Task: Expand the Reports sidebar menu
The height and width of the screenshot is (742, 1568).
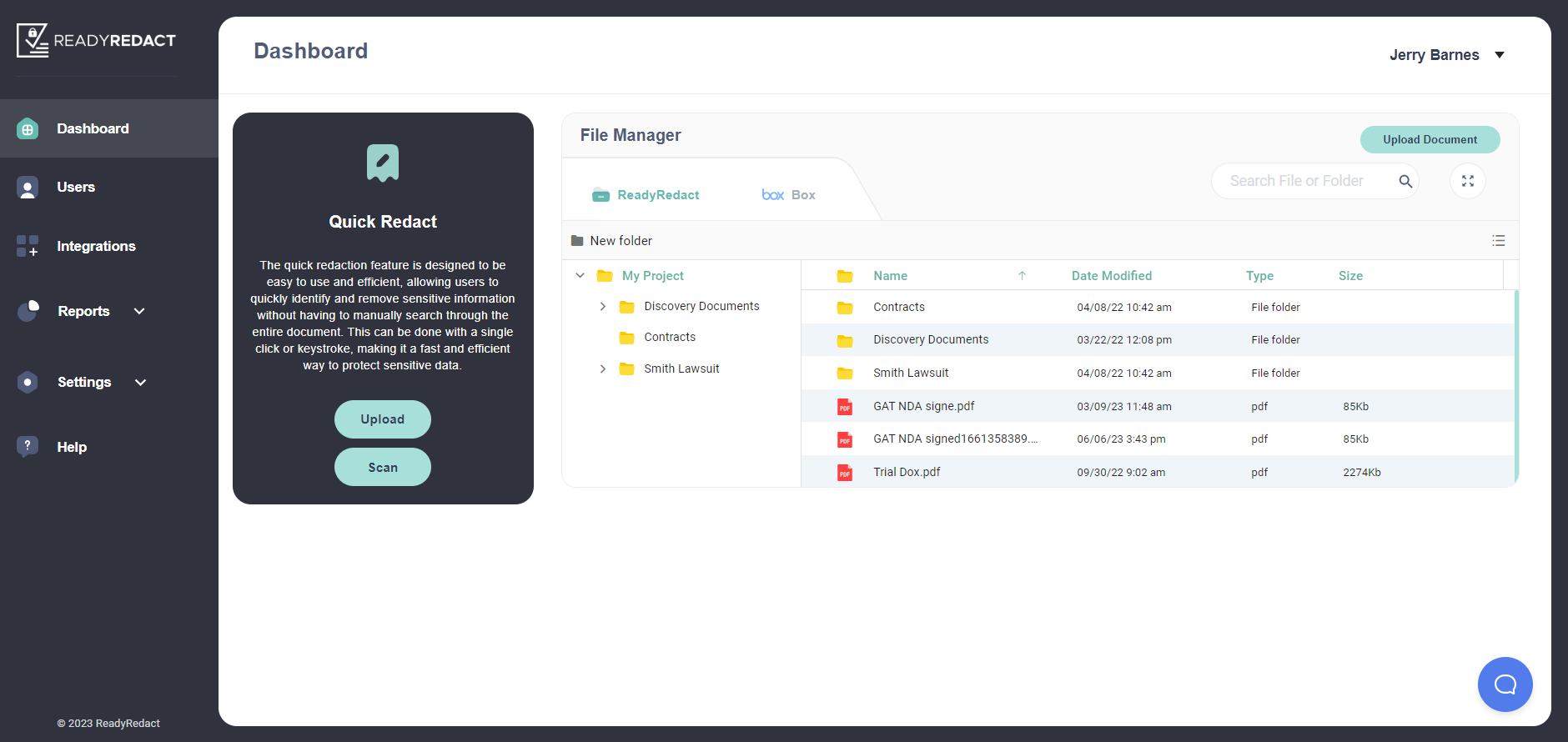Action: pos(139,311)
